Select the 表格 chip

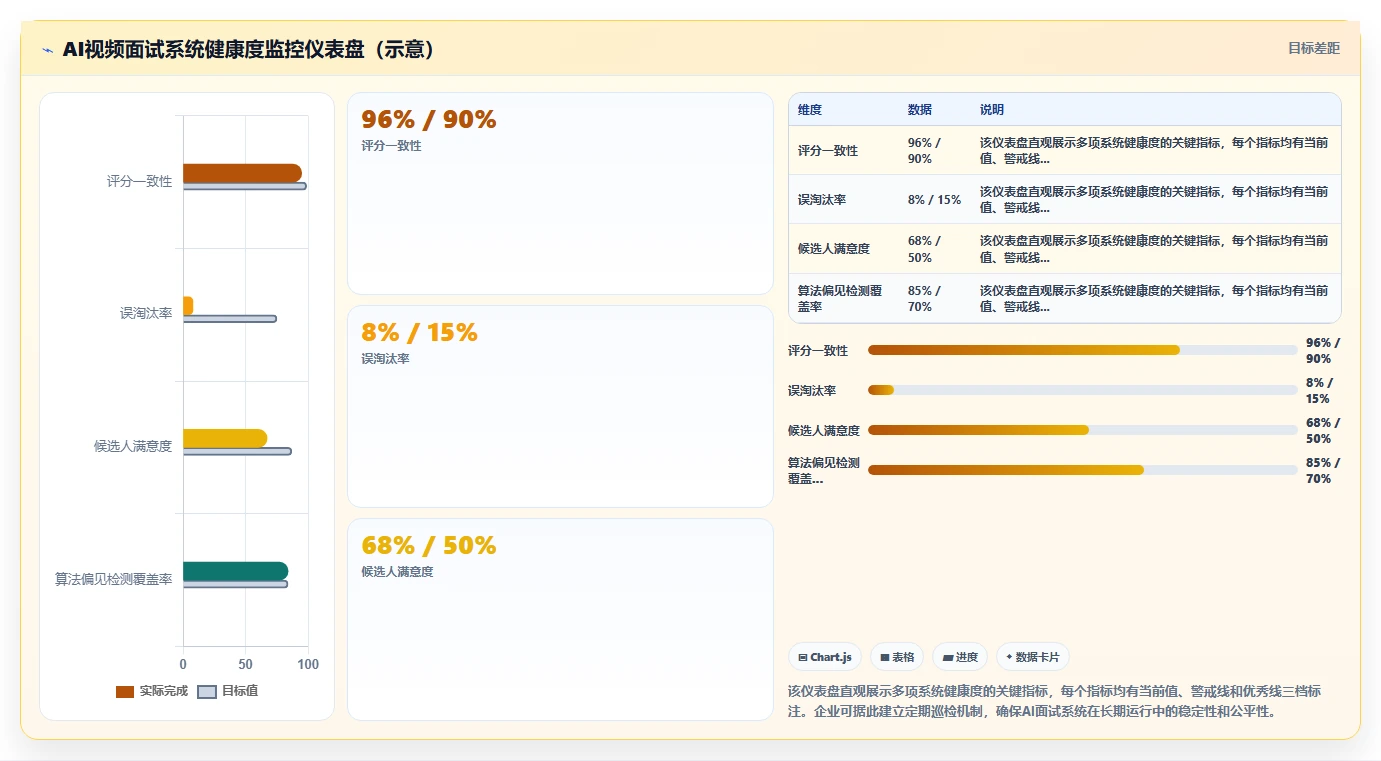(897, 657)
